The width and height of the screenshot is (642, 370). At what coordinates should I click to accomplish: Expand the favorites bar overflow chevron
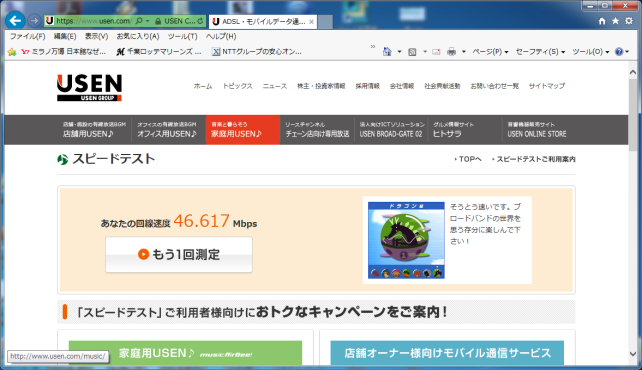click(x=373, y=47)
